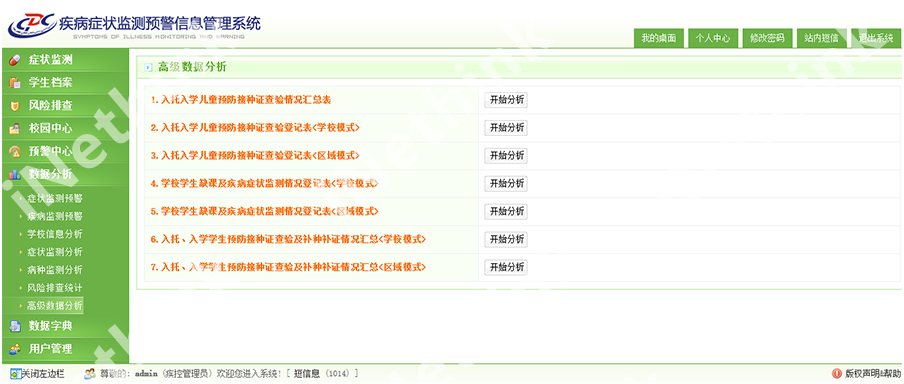Click report title 3. 查验登记表<区域模式>

[255, 156]
